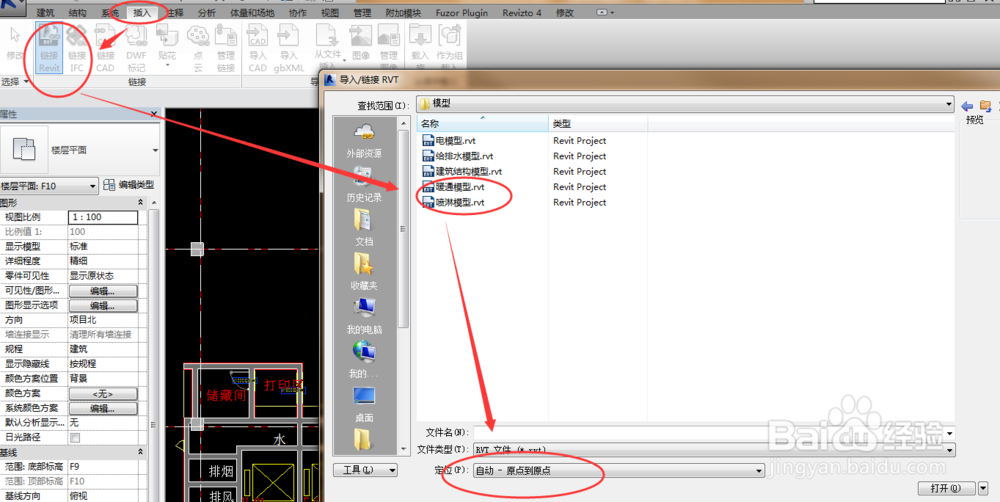Open 桌面 desktop in places bar

(x=364, y=404)
